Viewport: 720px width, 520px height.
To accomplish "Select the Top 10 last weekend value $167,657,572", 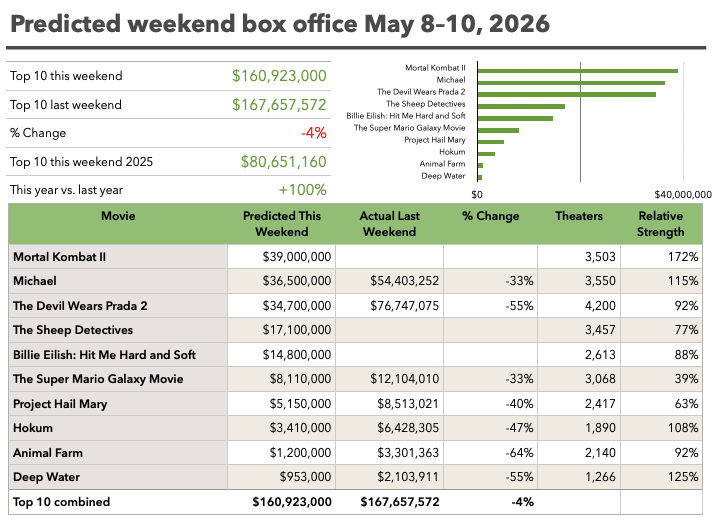I will point(279,105).
